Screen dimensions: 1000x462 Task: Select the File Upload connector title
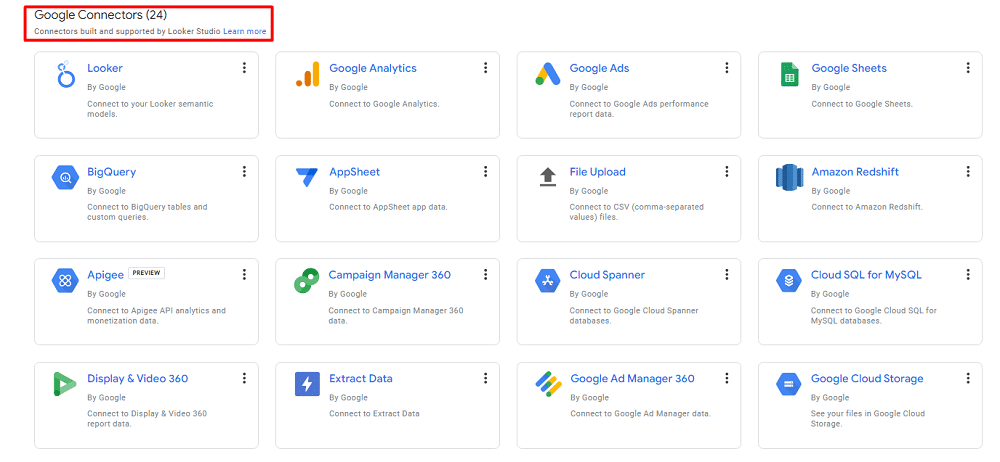598,172
